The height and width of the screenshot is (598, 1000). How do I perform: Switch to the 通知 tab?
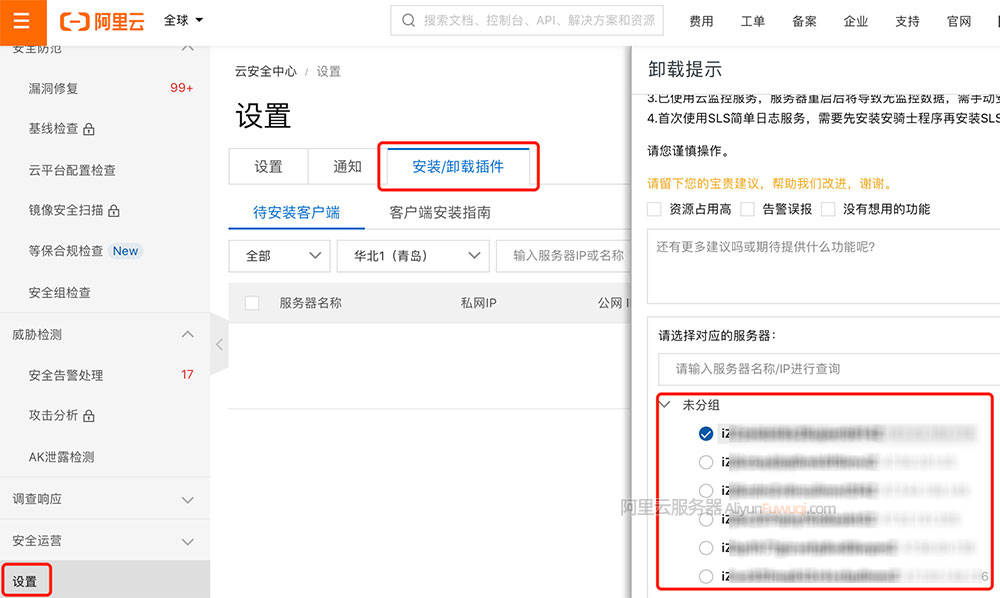348,166
